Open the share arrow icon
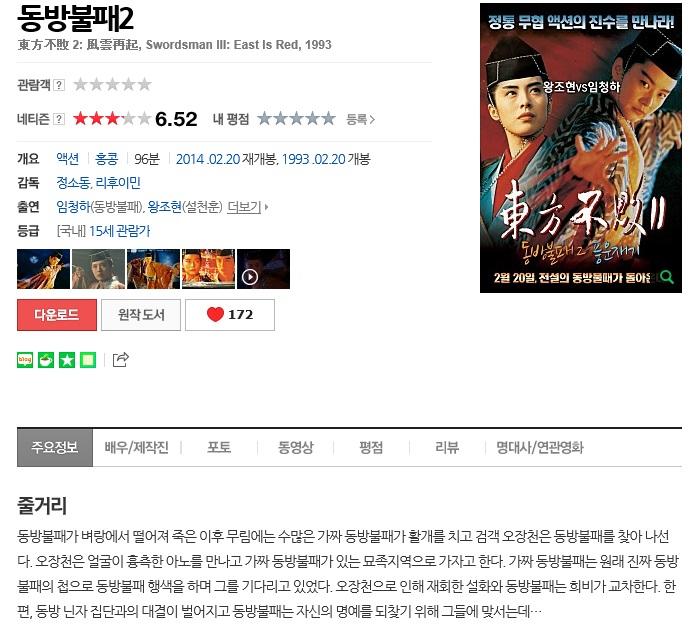The width and height of the screenshot is (700, 631). 121,359
